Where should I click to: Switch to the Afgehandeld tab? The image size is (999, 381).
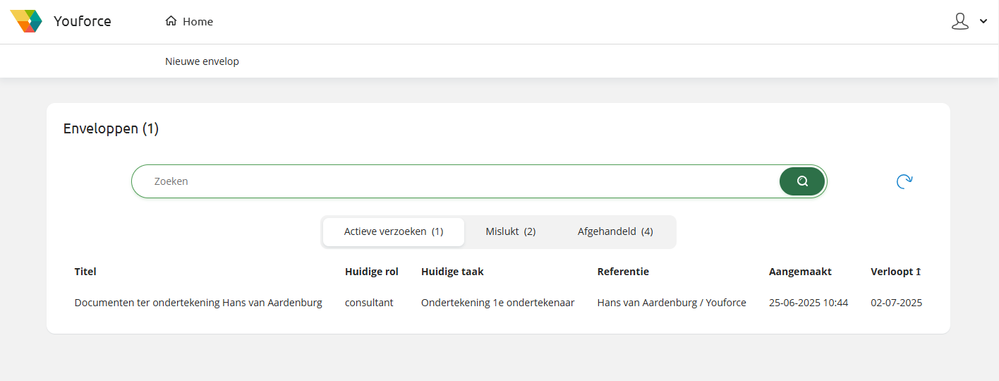coord(615,232)
